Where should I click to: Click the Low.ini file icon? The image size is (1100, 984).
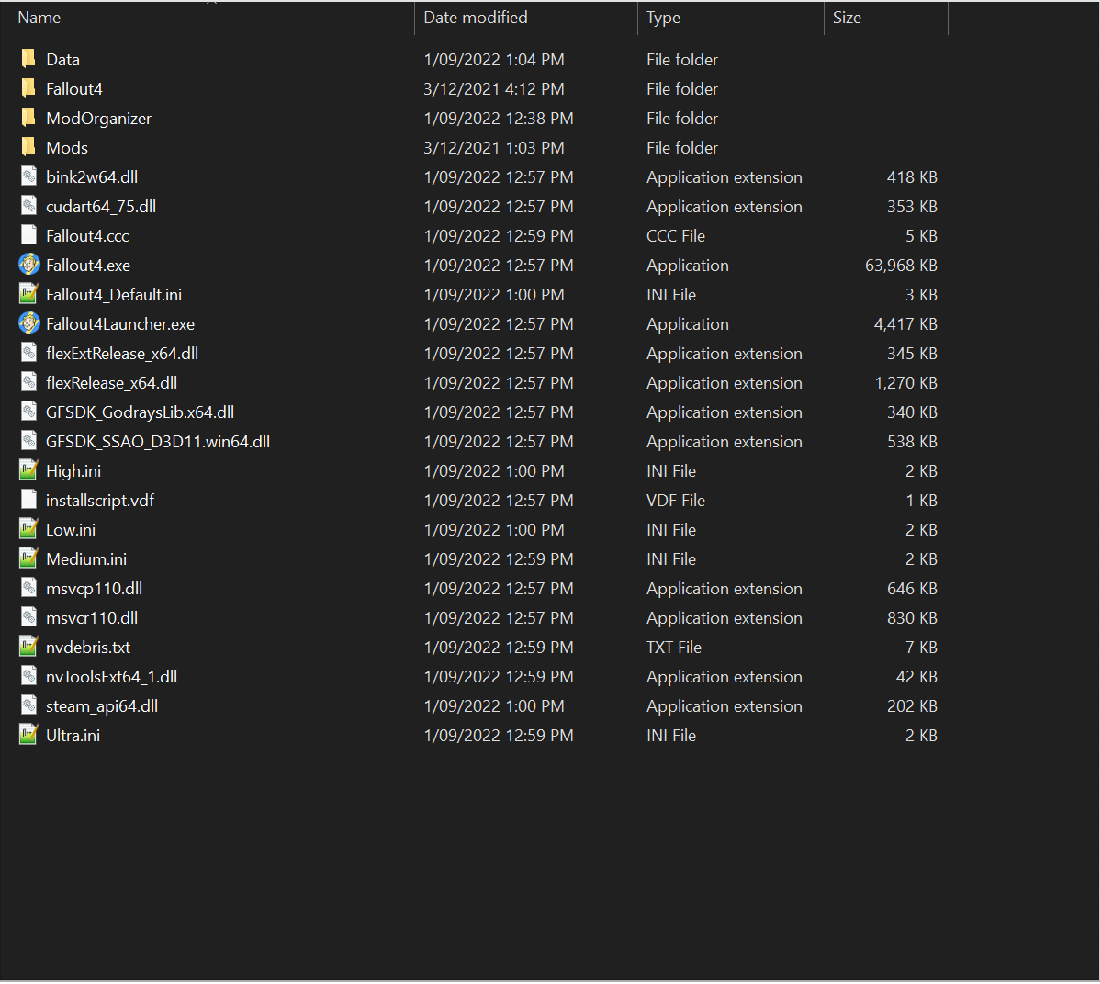pos(28,530)
